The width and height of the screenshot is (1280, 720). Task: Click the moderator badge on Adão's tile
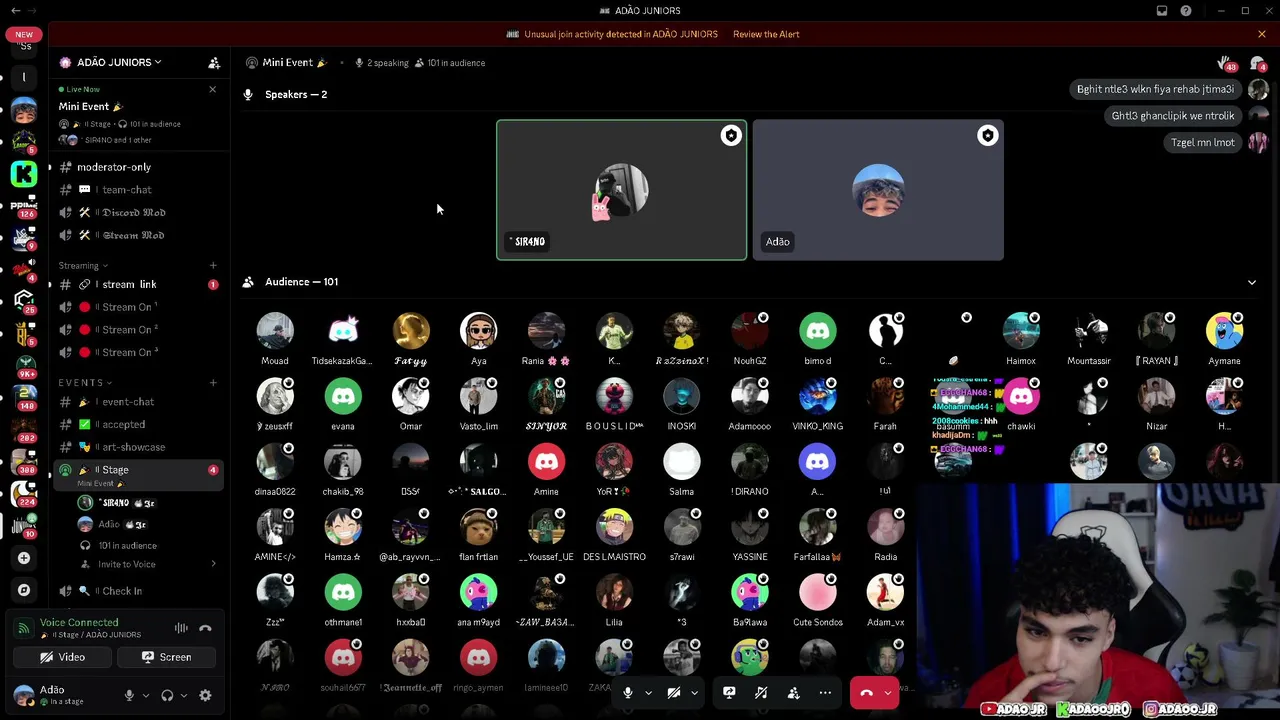(x=987, y=136)
